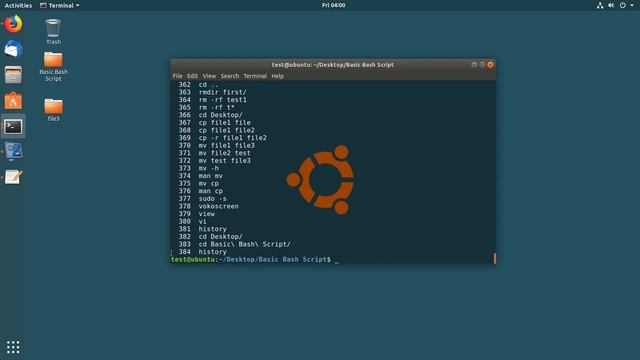Click the terminal title bar text
Viewport: 640px width, 360px height.
click(333, 64)
